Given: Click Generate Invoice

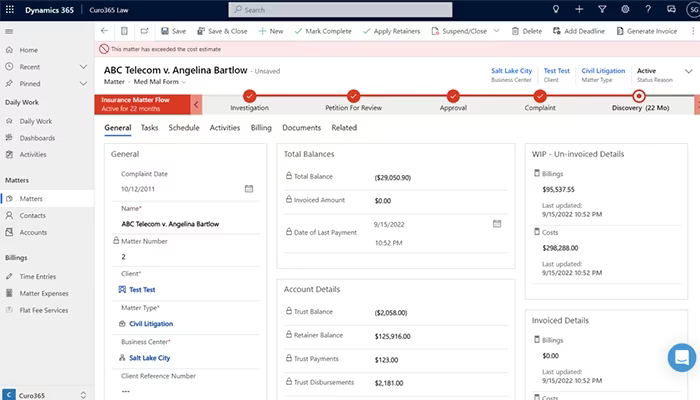Looking at the screenshot, I should (x=647, y=31).
